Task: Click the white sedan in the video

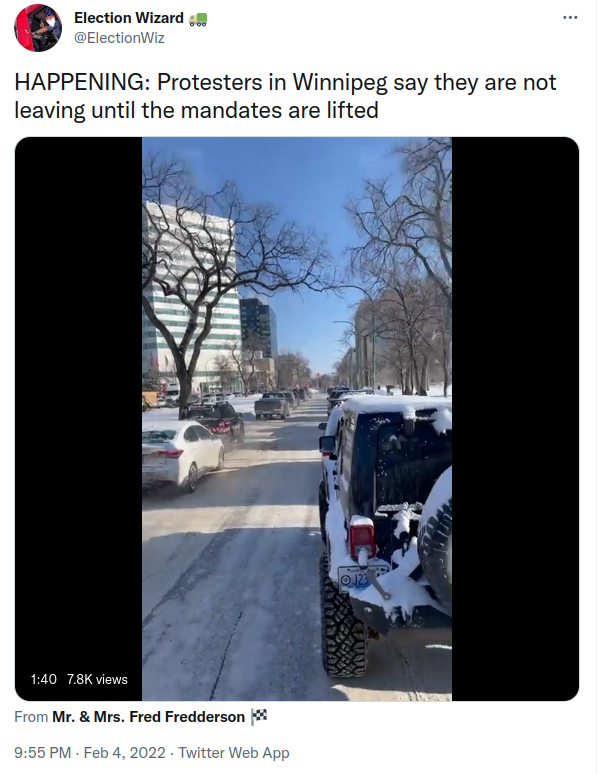Action: pos(183,455)
